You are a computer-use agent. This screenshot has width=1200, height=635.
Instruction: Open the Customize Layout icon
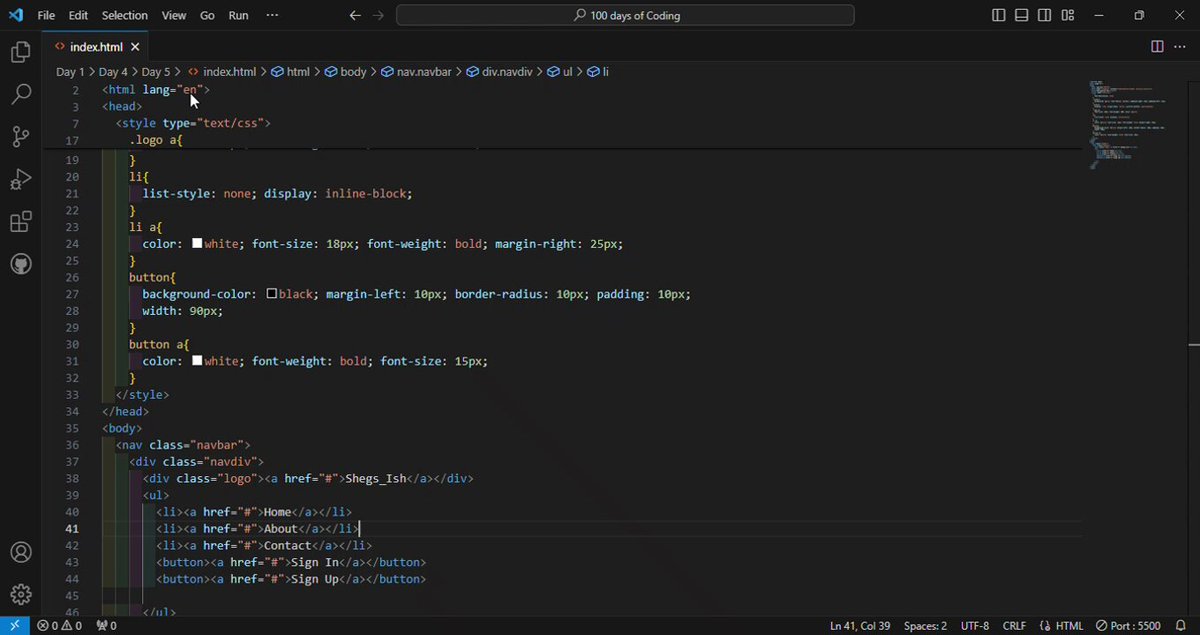point(1068,15)
